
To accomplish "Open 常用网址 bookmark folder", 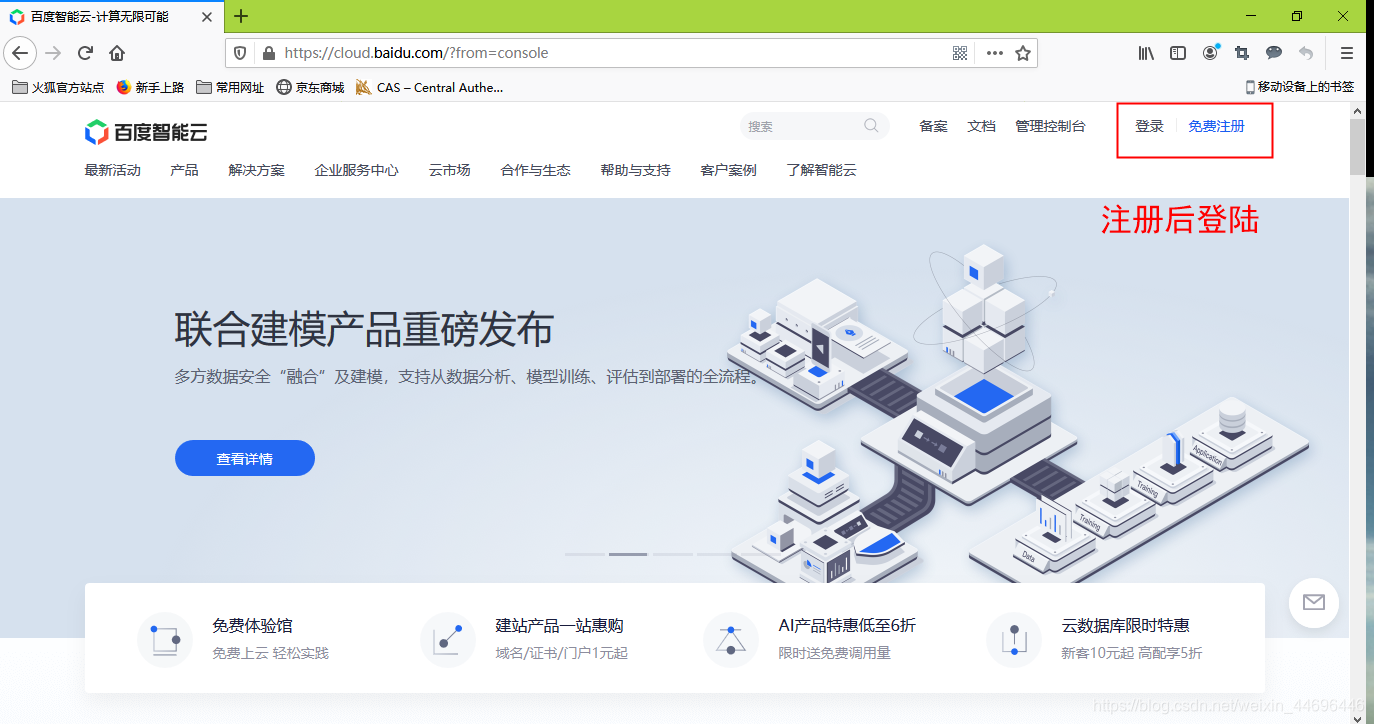I will (x=230, y=88).
